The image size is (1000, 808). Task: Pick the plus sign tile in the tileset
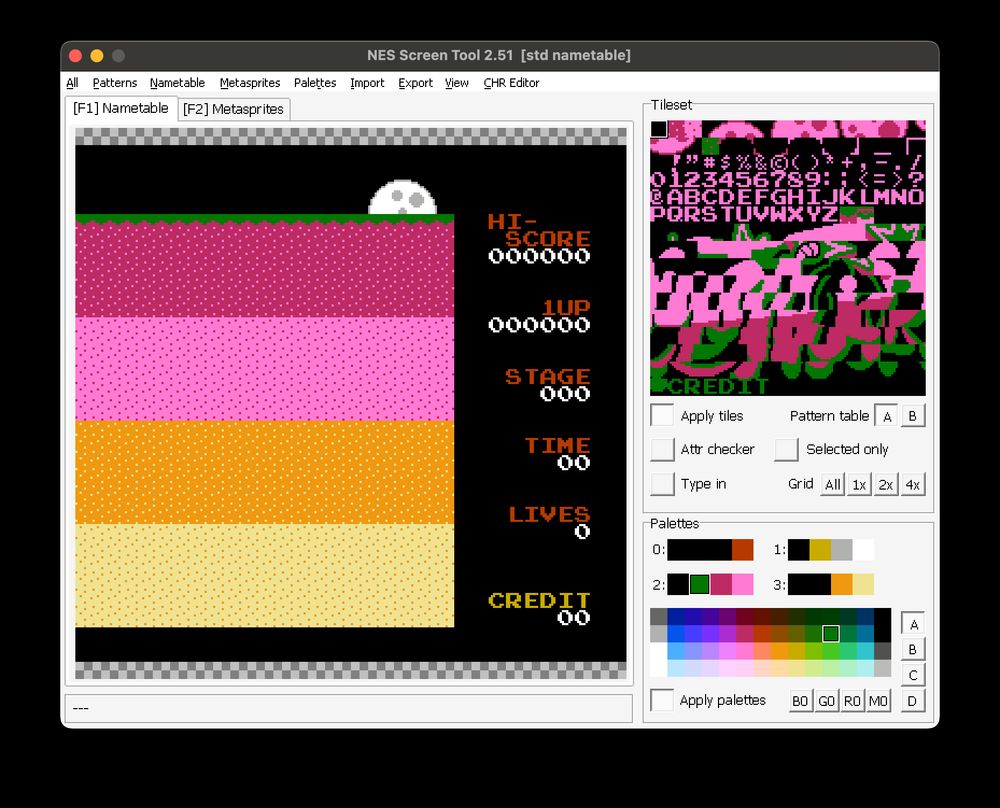click(x=848, y=163)
